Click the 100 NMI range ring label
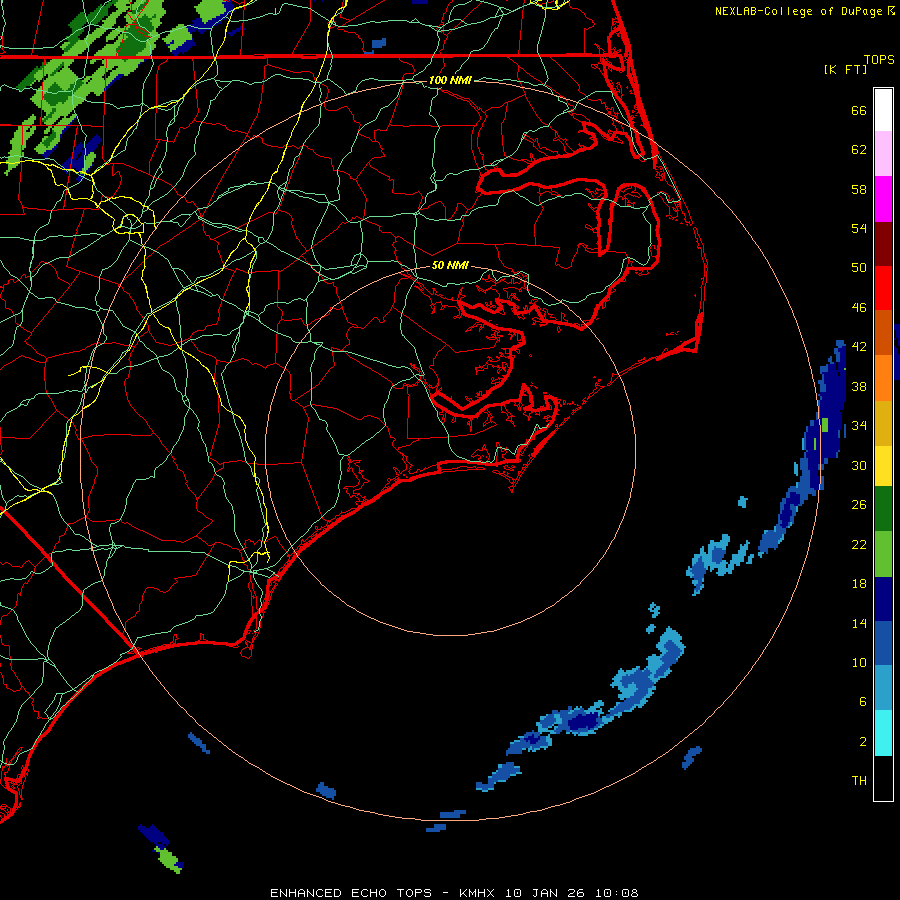Viewport: 900px width, 900px height. [450, 80]
